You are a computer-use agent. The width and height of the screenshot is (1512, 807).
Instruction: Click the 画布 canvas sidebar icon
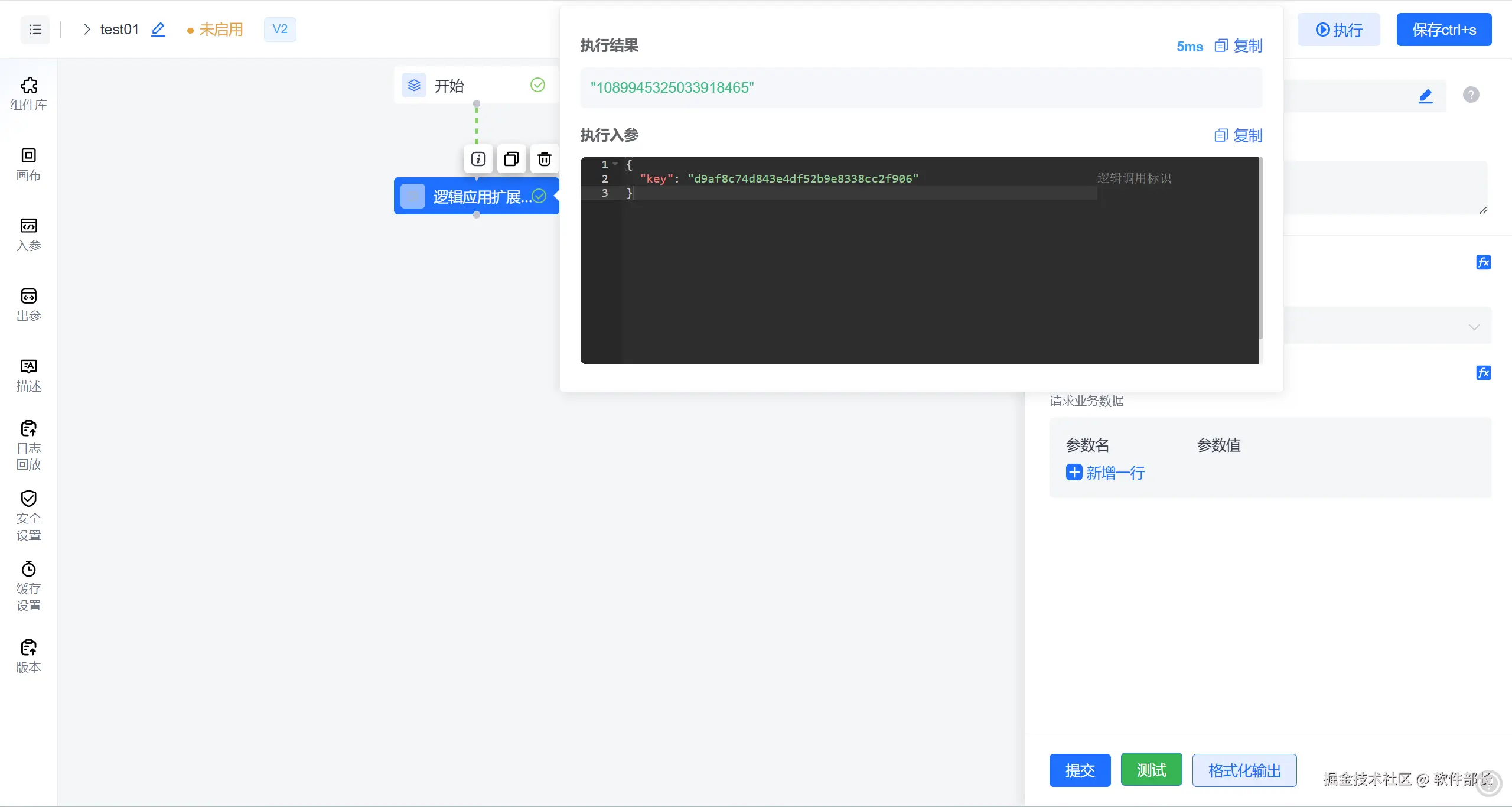click(28, 164)
